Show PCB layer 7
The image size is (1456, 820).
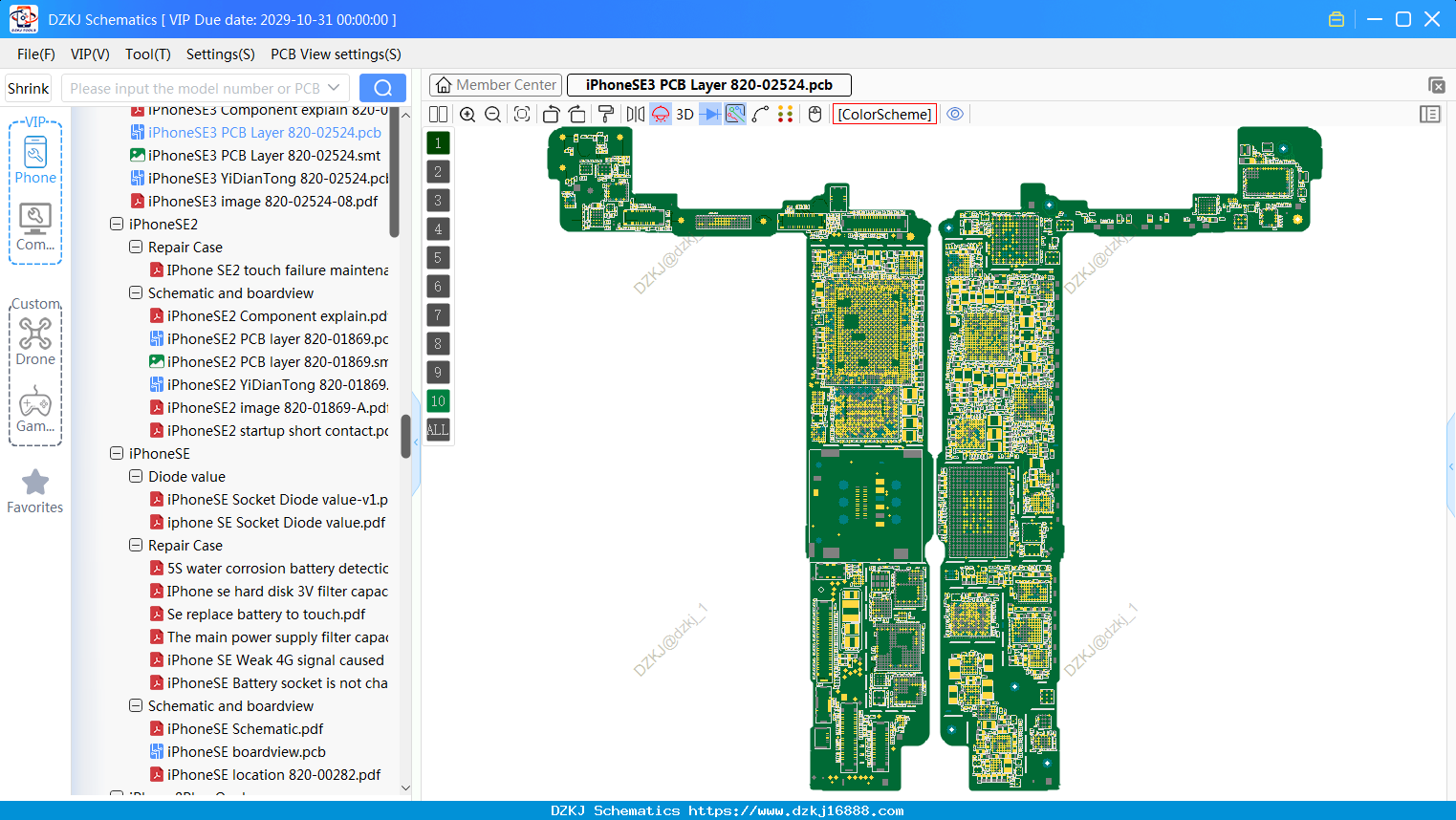tap(438, 315)
